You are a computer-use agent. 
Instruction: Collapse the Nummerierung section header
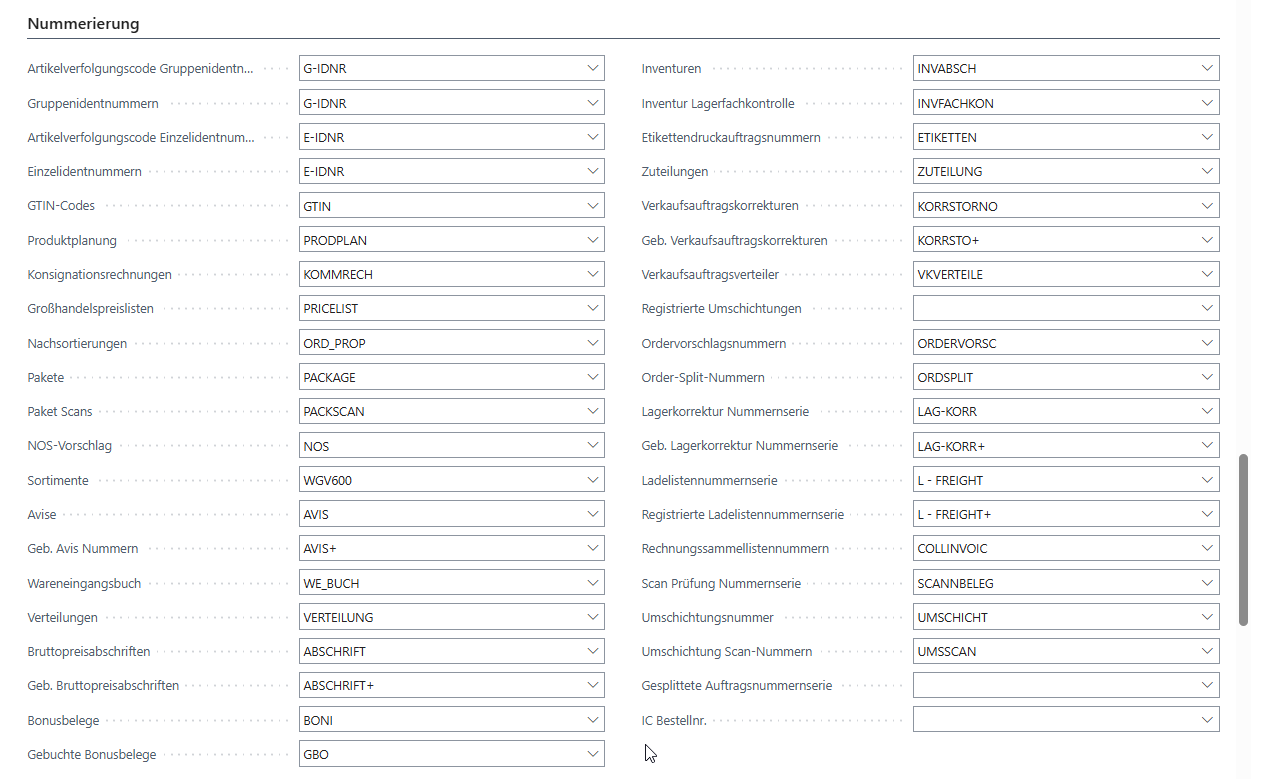click(x=83, y=23)
